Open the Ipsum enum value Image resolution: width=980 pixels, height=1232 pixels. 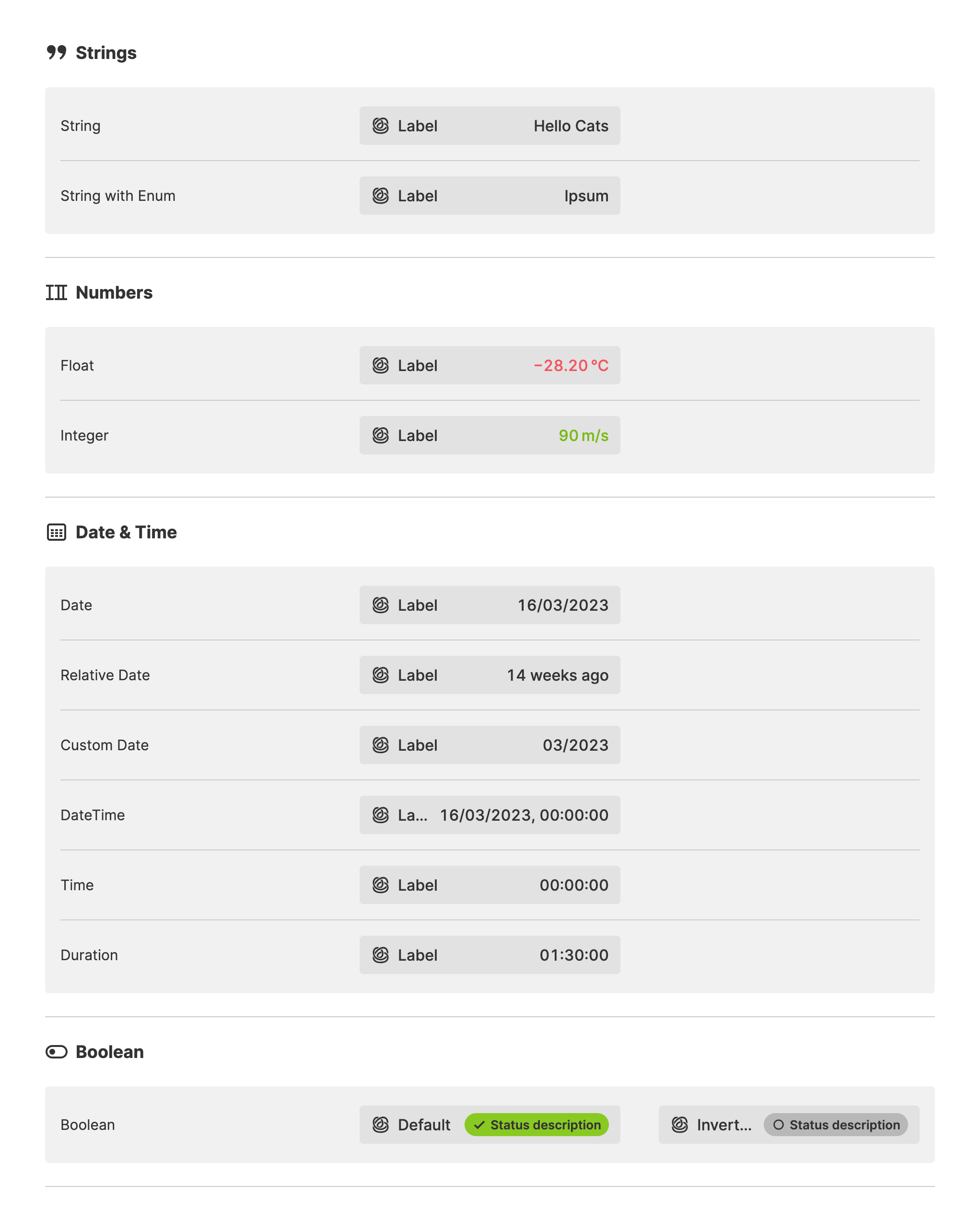coord(586,196)
